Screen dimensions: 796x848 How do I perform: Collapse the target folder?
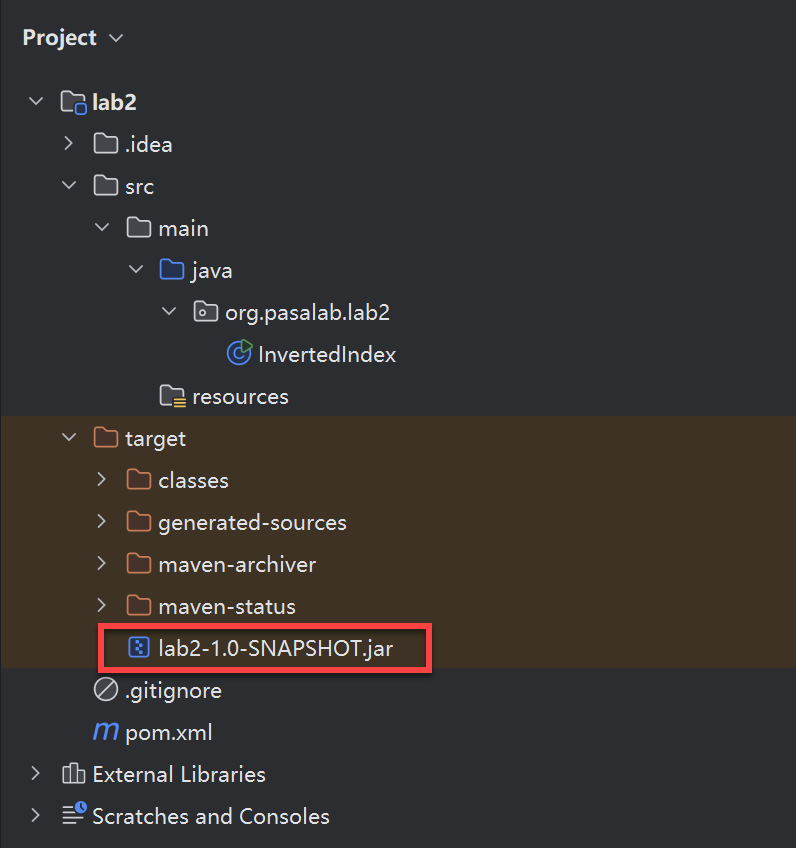pos(69,437)
